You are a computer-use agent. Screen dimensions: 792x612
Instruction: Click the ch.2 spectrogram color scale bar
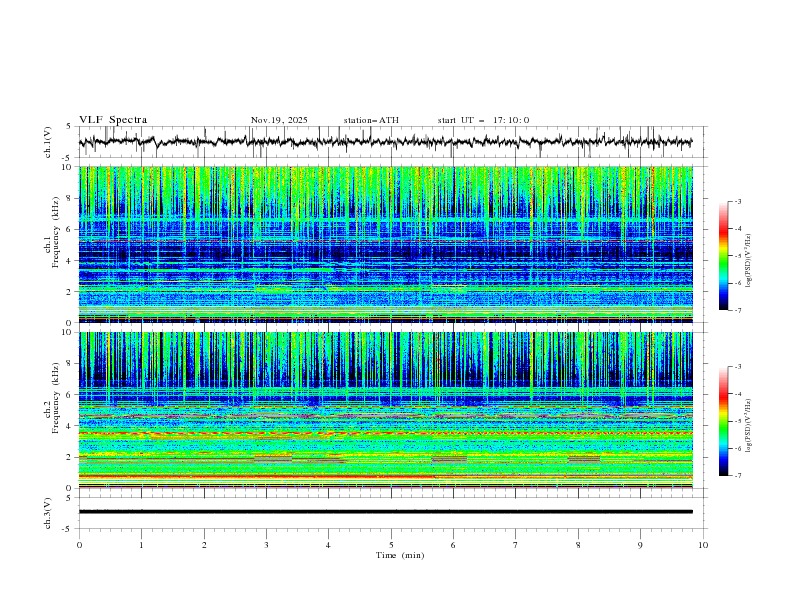[724, 421]
